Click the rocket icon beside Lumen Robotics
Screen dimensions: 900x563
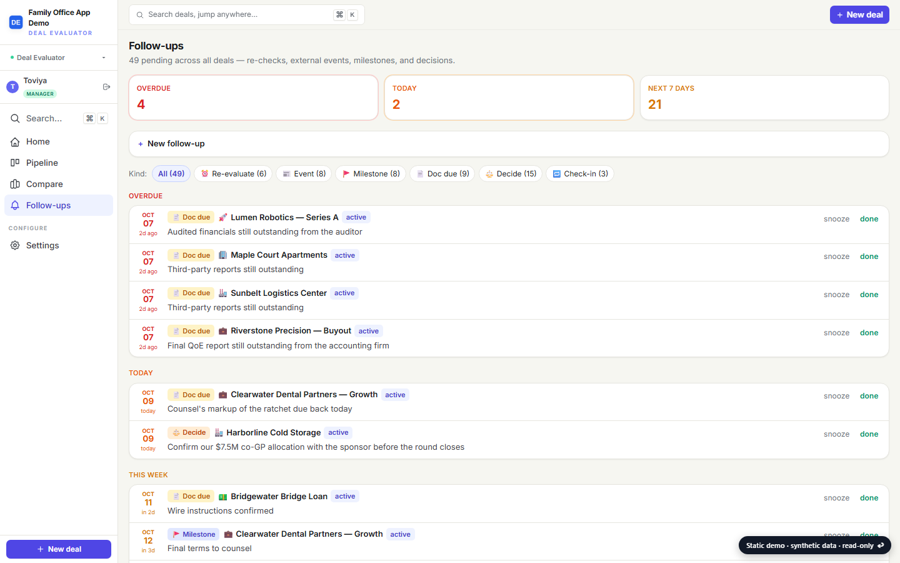click(x=223, y=218)
